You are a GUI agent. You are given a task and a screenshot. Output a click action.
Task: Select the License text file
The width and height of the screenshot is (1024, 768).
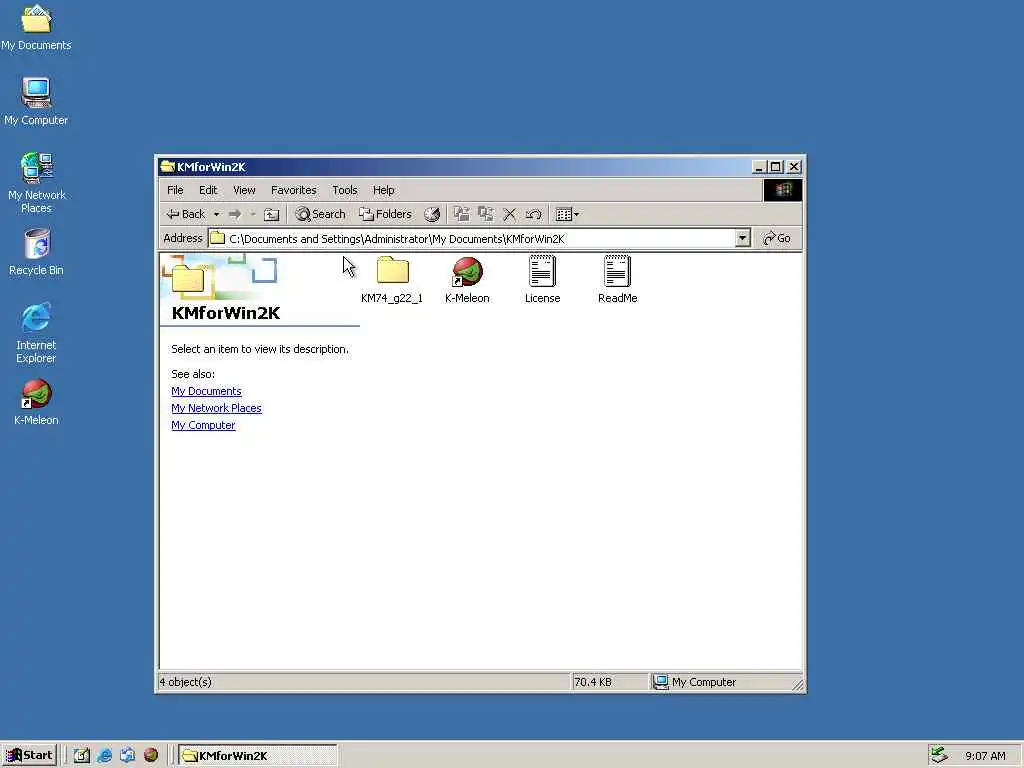[543, 280]
